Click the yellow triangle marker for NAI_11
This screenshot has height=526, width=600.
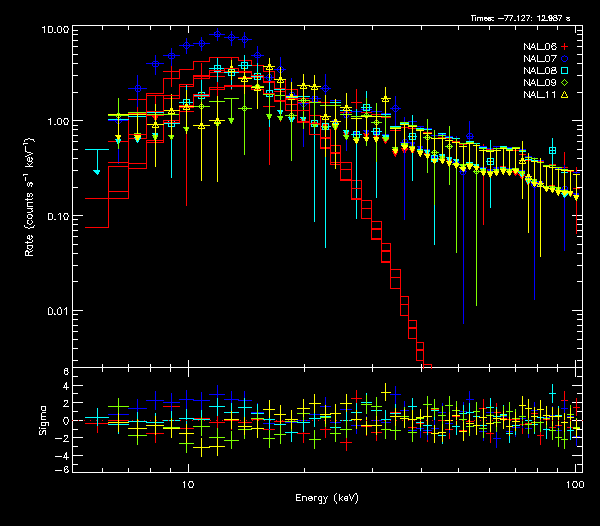tap(564, 95)
